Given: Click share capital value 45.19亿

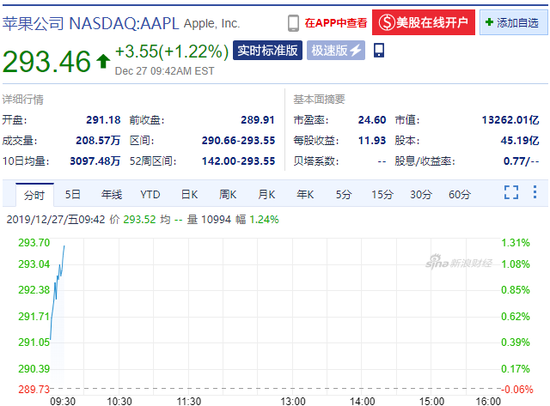Looking at the screenshot, I should click(x=520, y=140).
